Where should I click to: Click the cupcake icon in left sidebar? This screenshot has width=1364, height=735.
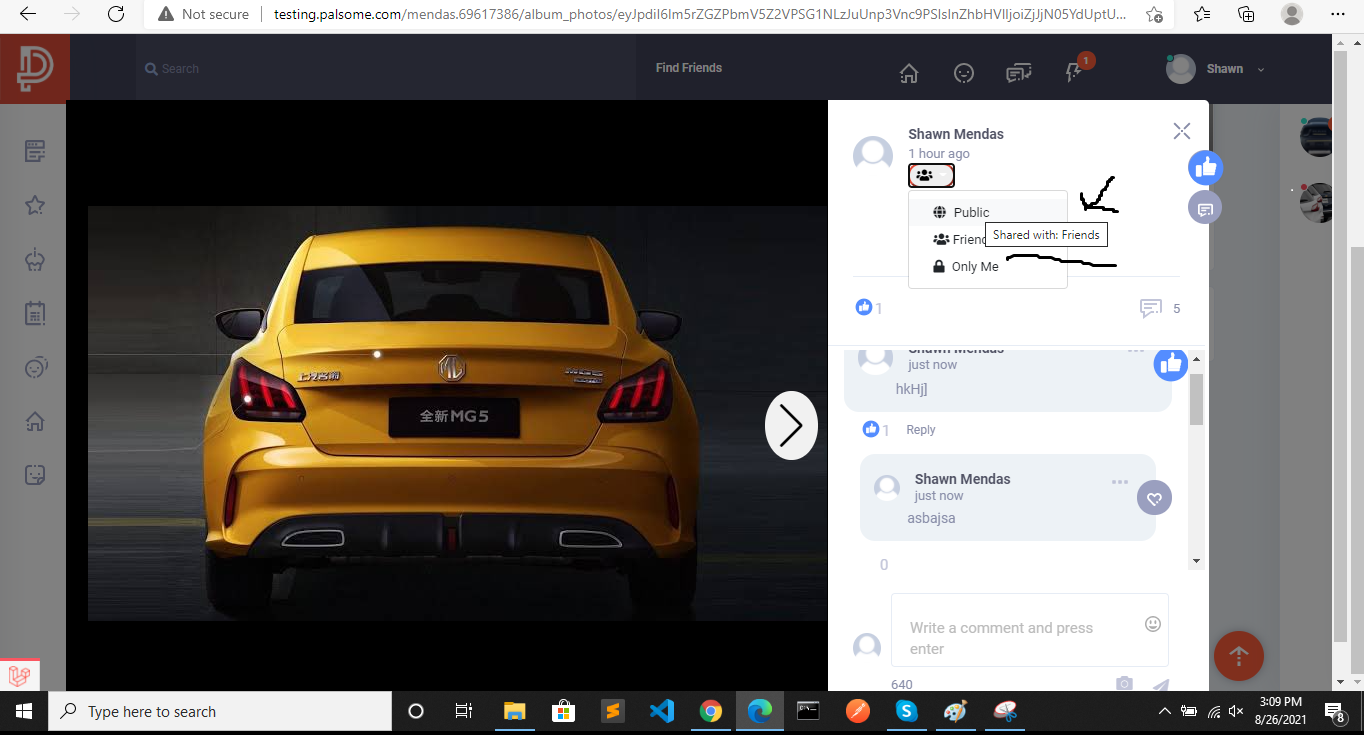pyautogui.click(x=35, y=259)
